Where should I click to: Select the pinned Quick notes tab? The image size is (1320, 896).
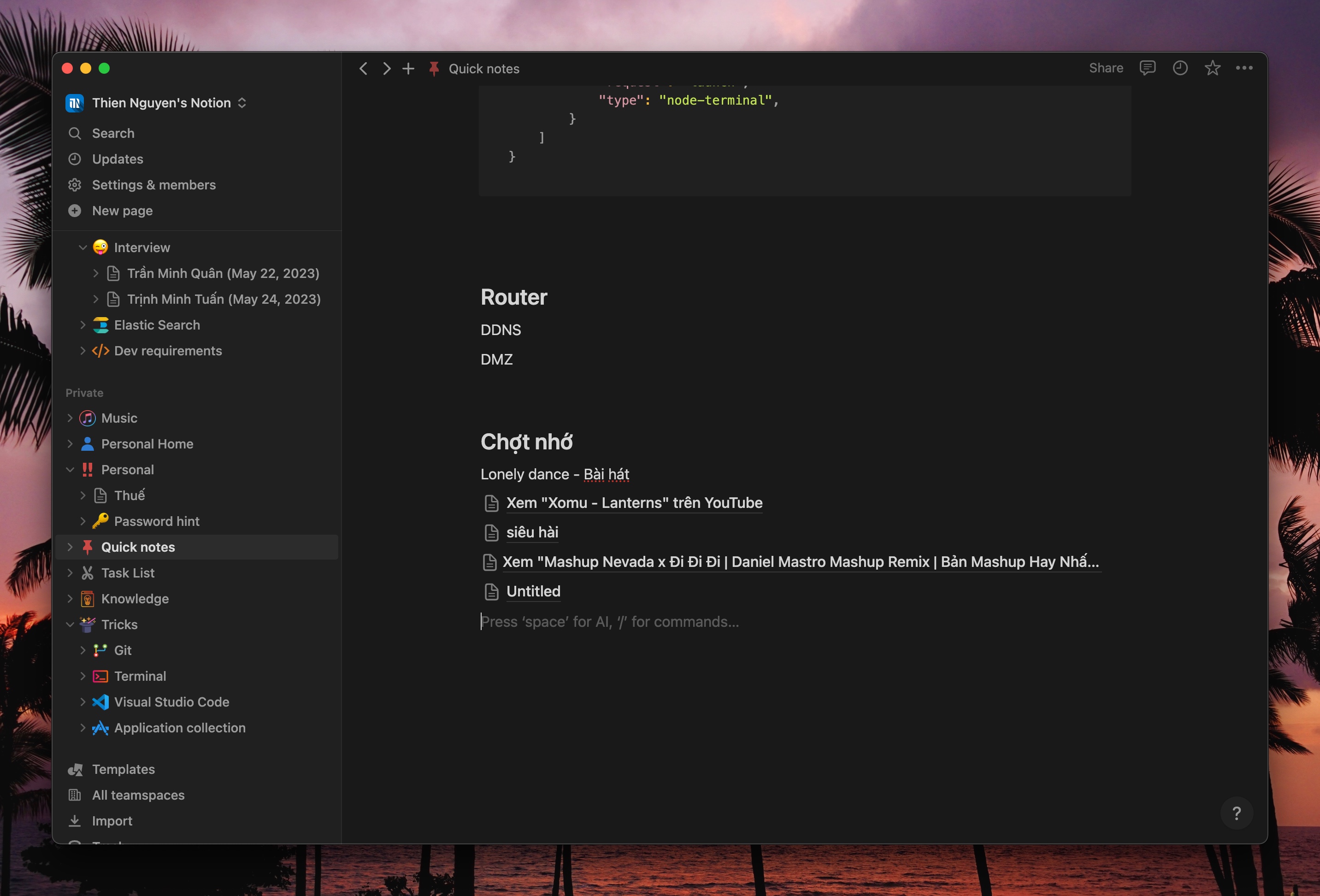click(x=484, y=68)
